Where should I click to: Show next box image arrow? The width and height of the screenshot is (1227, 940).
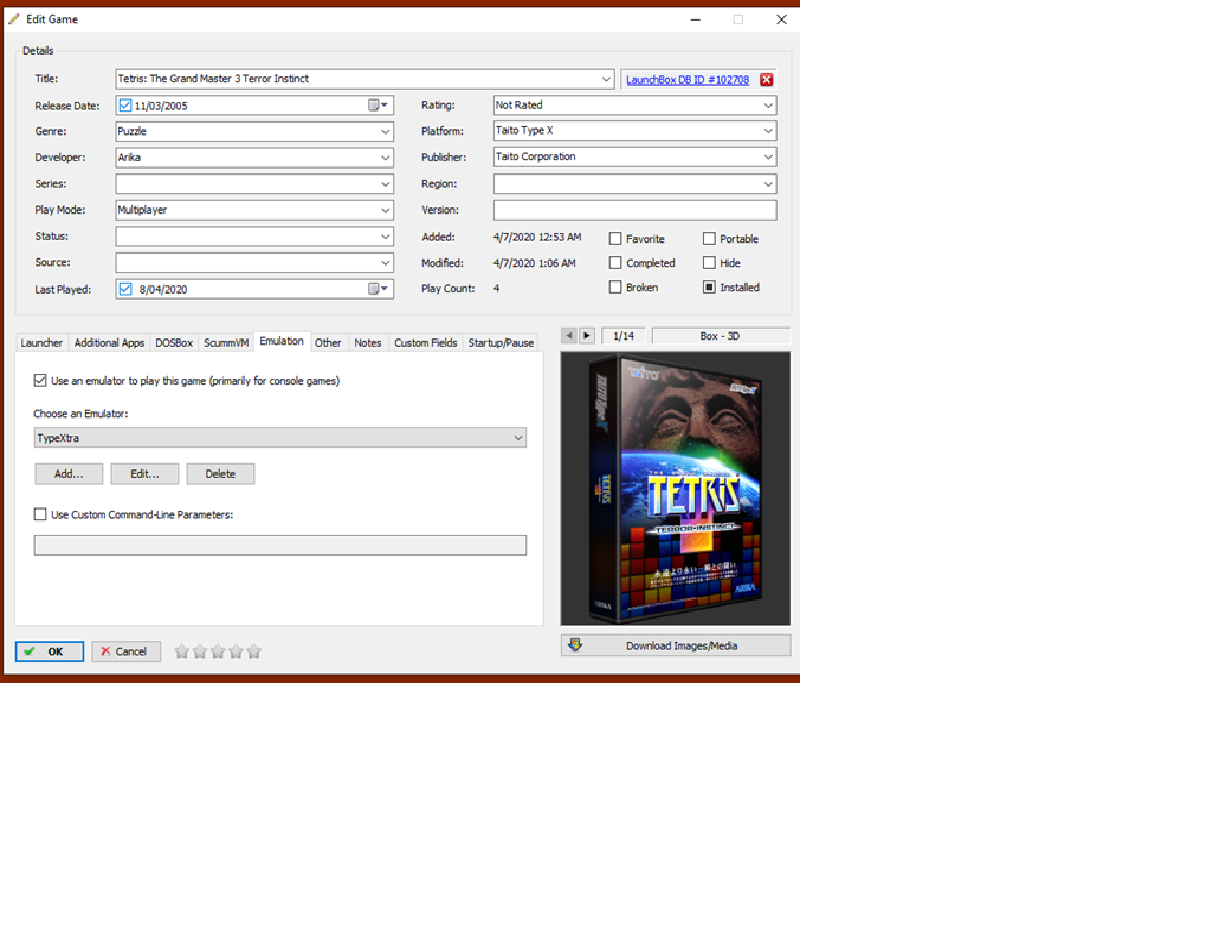click(x=587, y=336)
